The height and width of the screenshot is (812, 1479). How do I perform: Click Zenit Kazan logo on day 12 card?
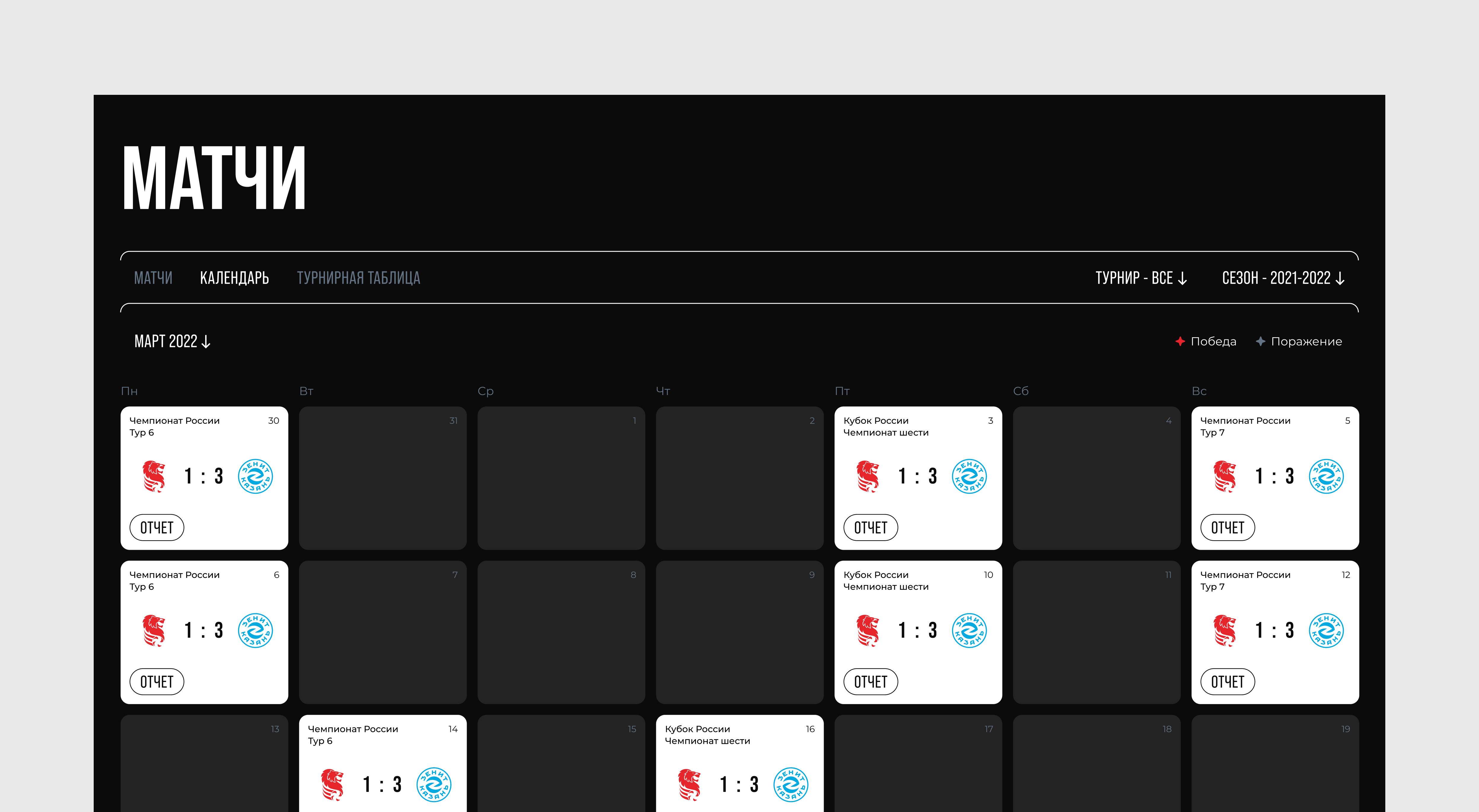pos(1326,631)
